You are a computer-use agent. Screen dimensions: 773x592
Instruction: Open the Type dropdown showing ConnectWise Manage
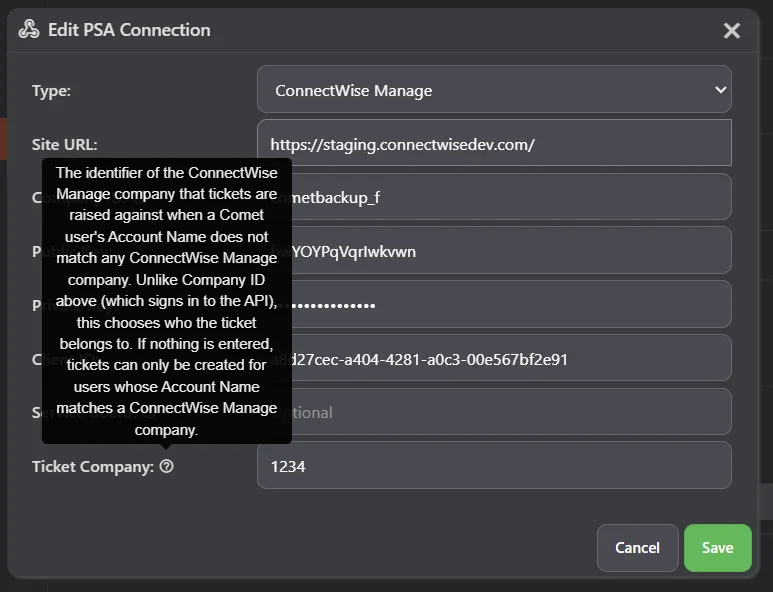(x=494, y=89)
